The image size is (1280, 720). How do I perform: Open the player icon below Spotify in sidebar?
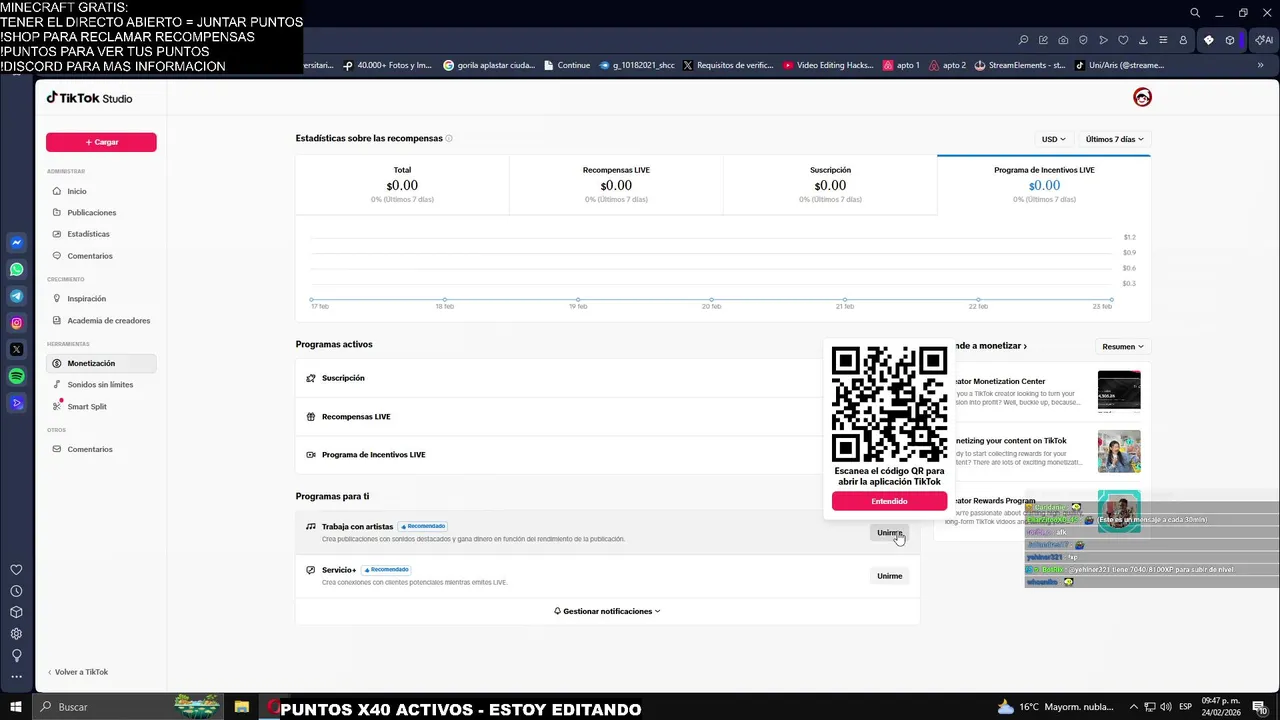16,404
